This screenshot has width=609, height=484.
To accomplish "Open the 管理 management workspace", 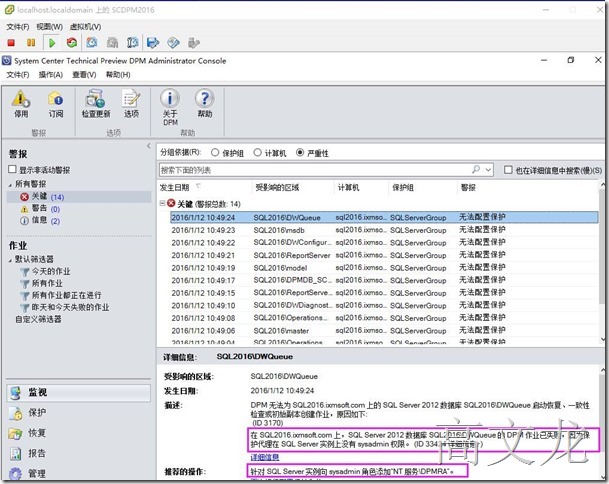I will point(79,474).
